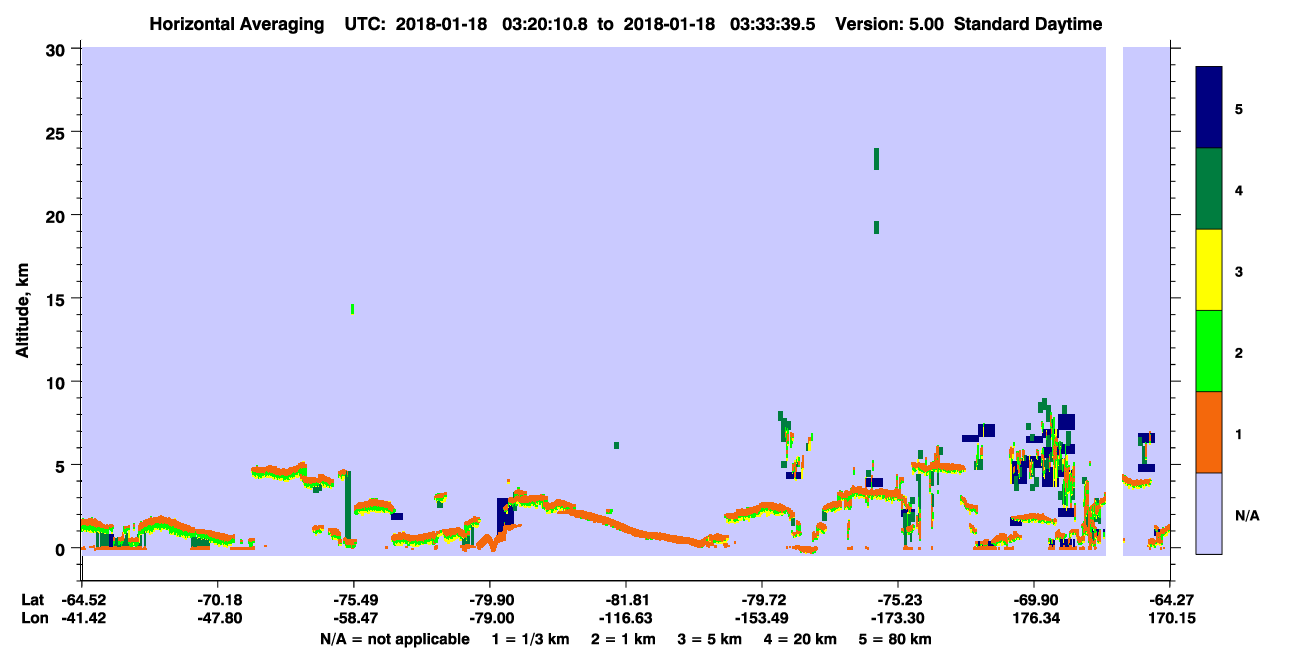This screenshot has height=667, width=1300.
Task: Click the 'N/A = not applicable' legend note
Action: pos(394,639)
